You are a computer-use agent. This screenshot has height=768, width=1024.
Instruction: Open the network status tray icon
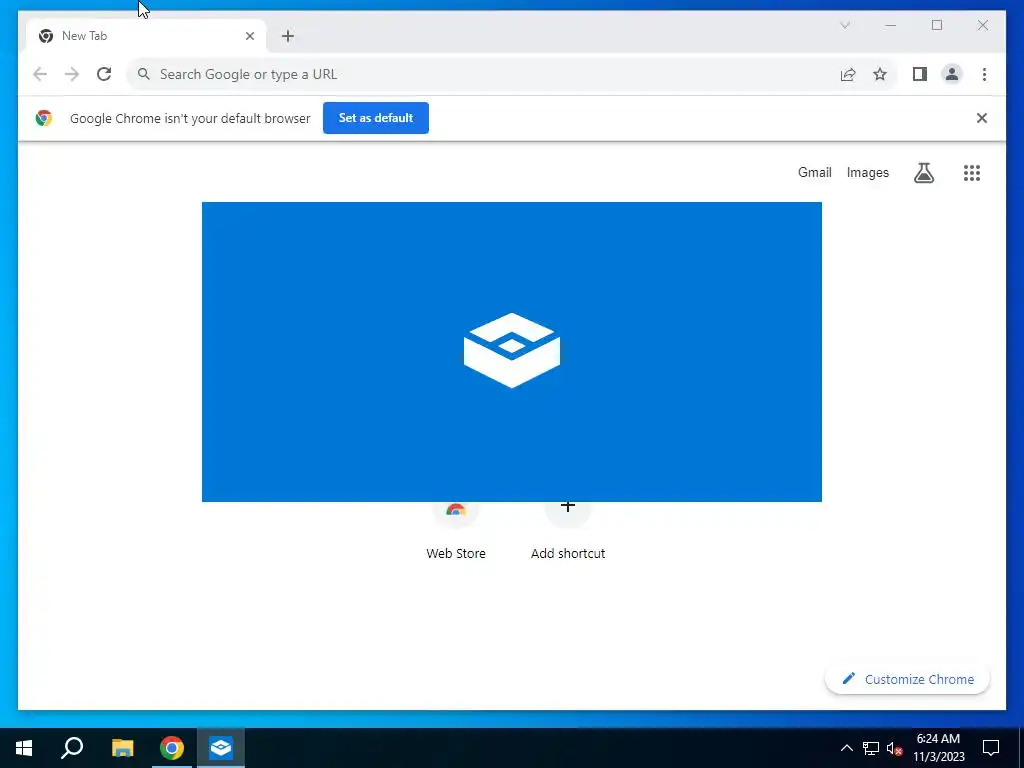pyautogui.click(x=871, y=748)
